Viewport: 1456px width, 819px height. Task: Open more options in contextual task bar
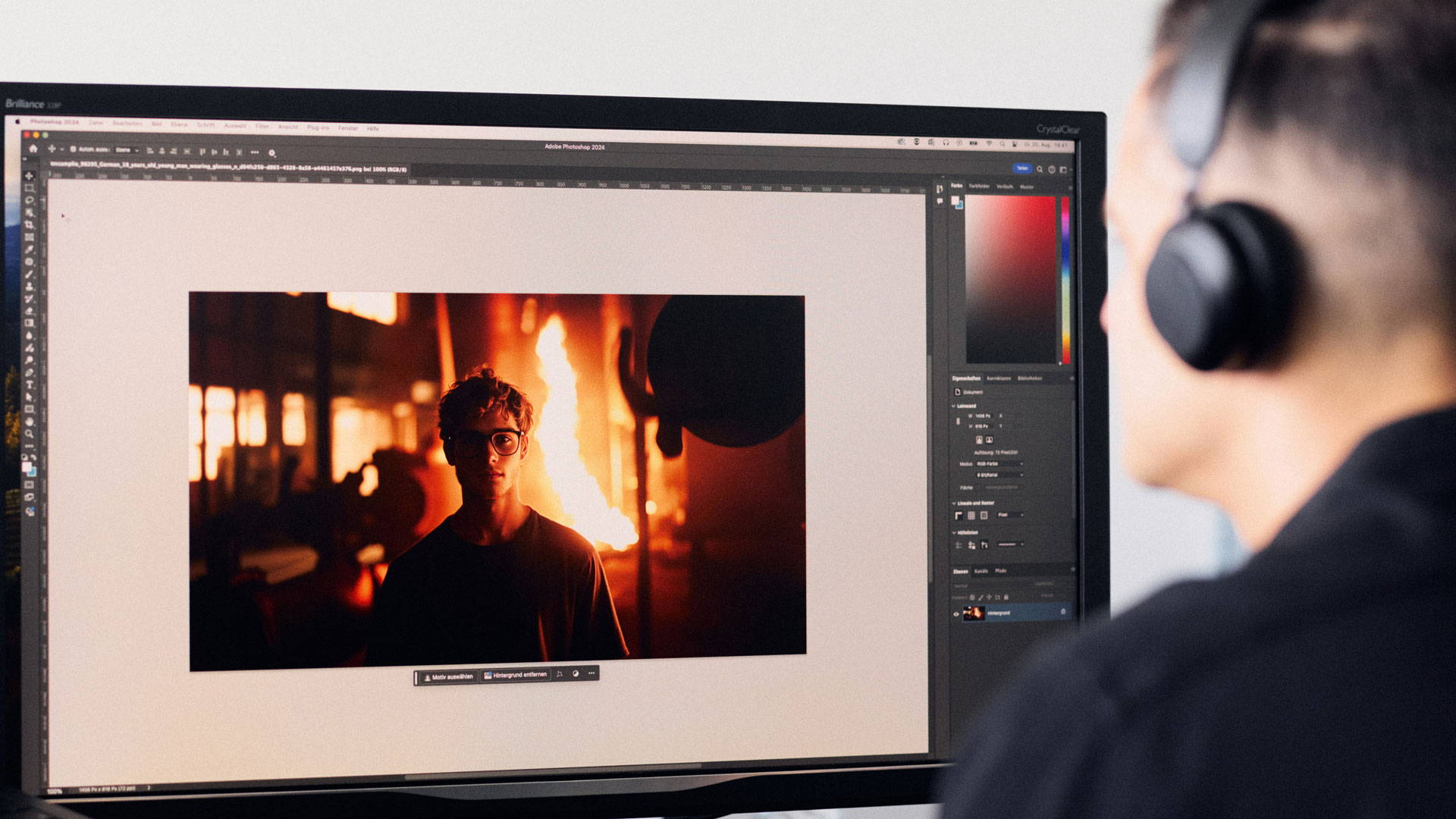pyautogui.click(x=591, y=673)
